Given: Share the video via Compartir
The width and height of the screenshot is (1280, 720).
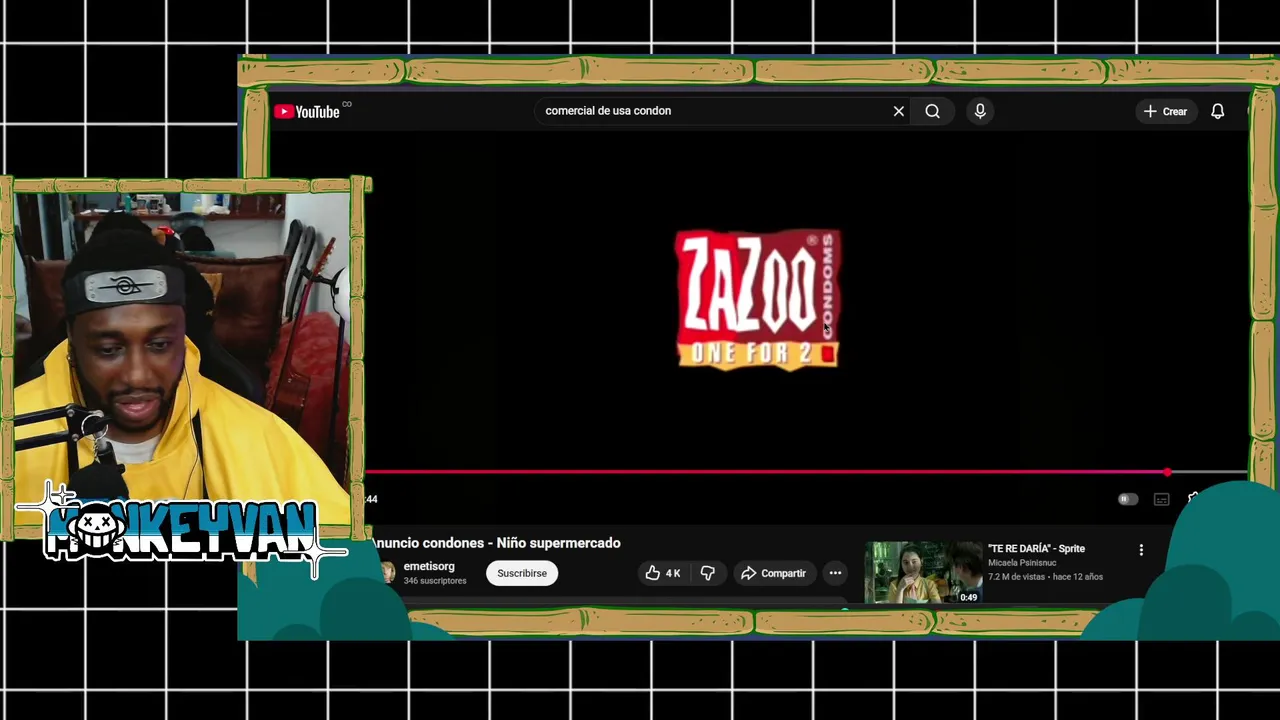Looking at the screenshot, I should [773, 573].
